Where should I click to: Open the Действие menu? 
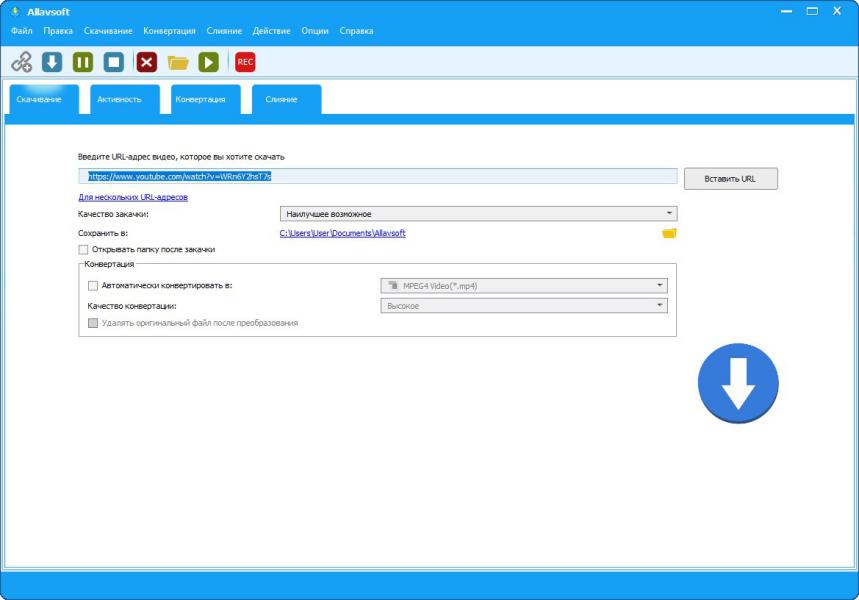tap(271, 31)
